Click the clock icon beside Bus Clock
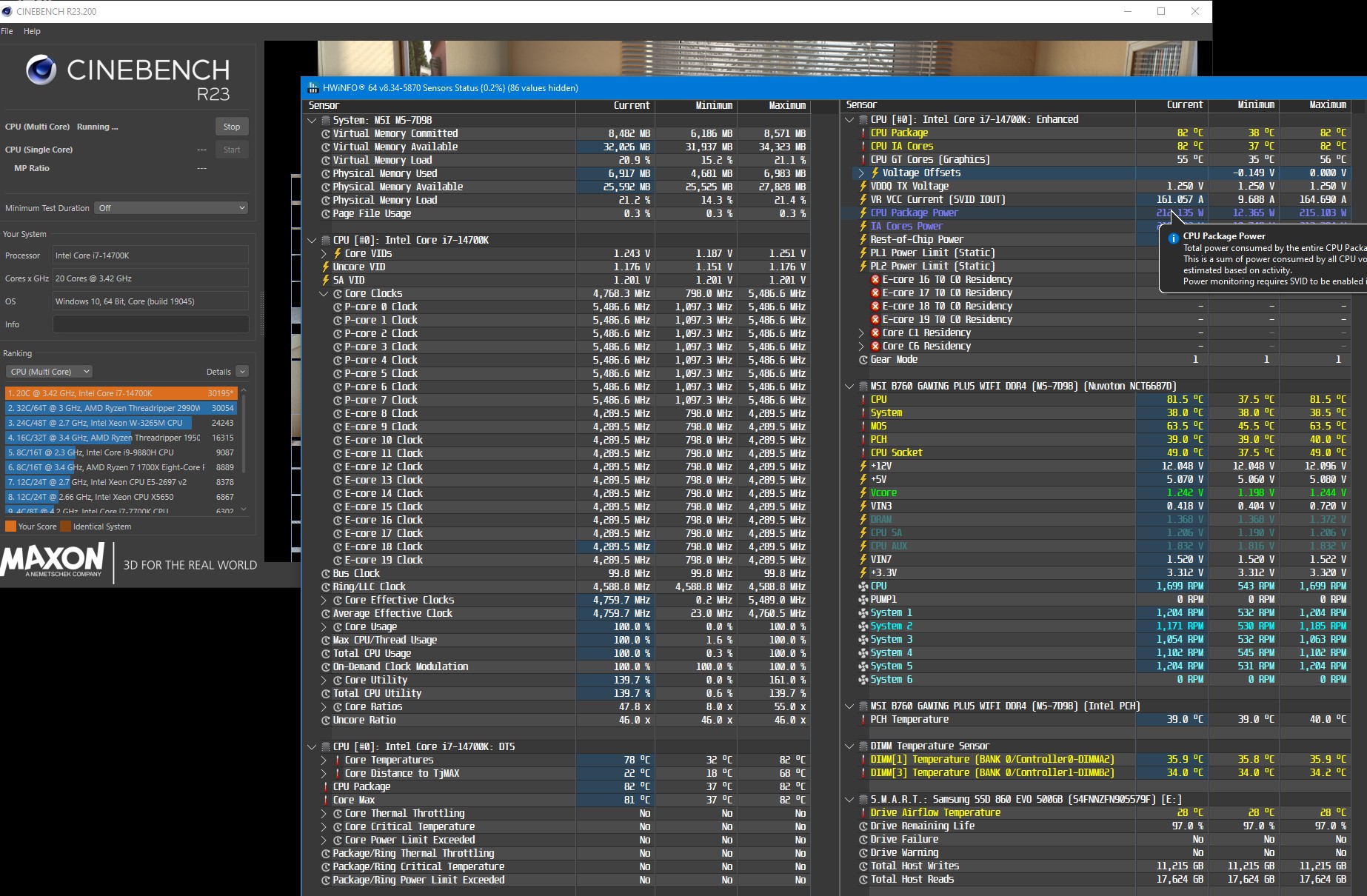 [x=326, y=574]
